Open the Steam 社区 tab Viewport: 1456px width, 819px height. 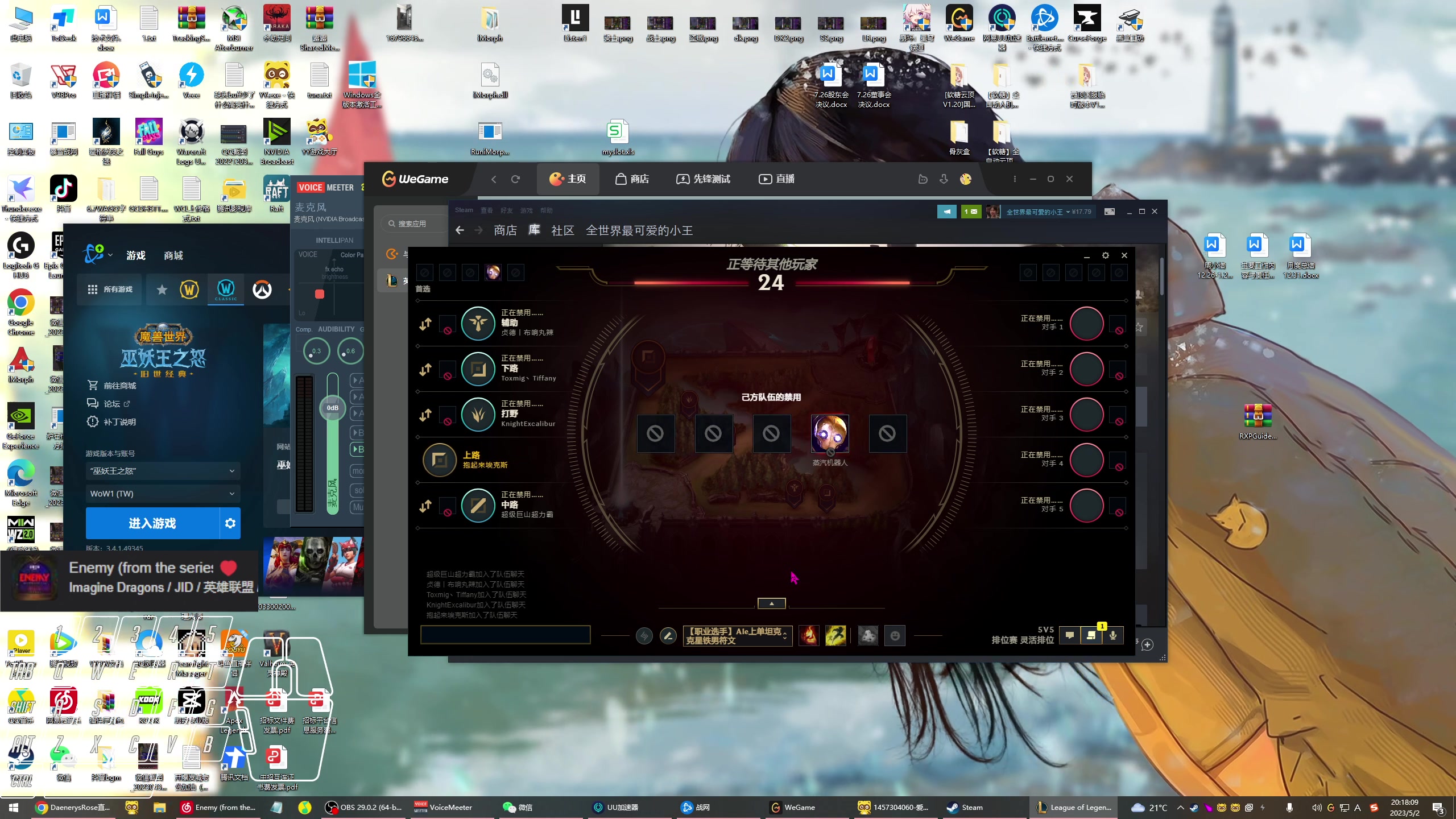click(x=562, y=230)
